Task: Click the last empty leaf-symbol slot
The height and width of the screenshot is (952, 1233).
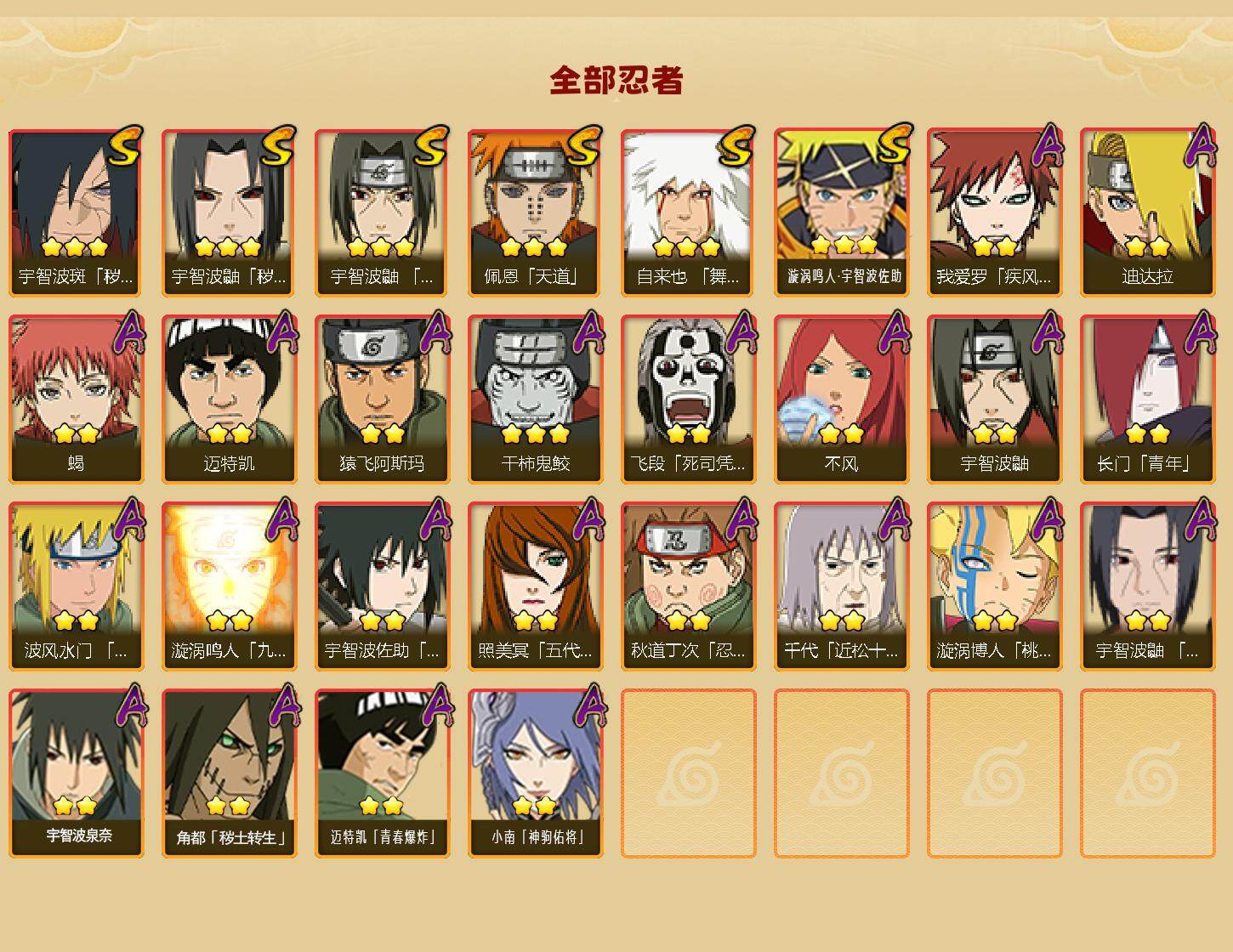Action: [x=1147, y=773]
